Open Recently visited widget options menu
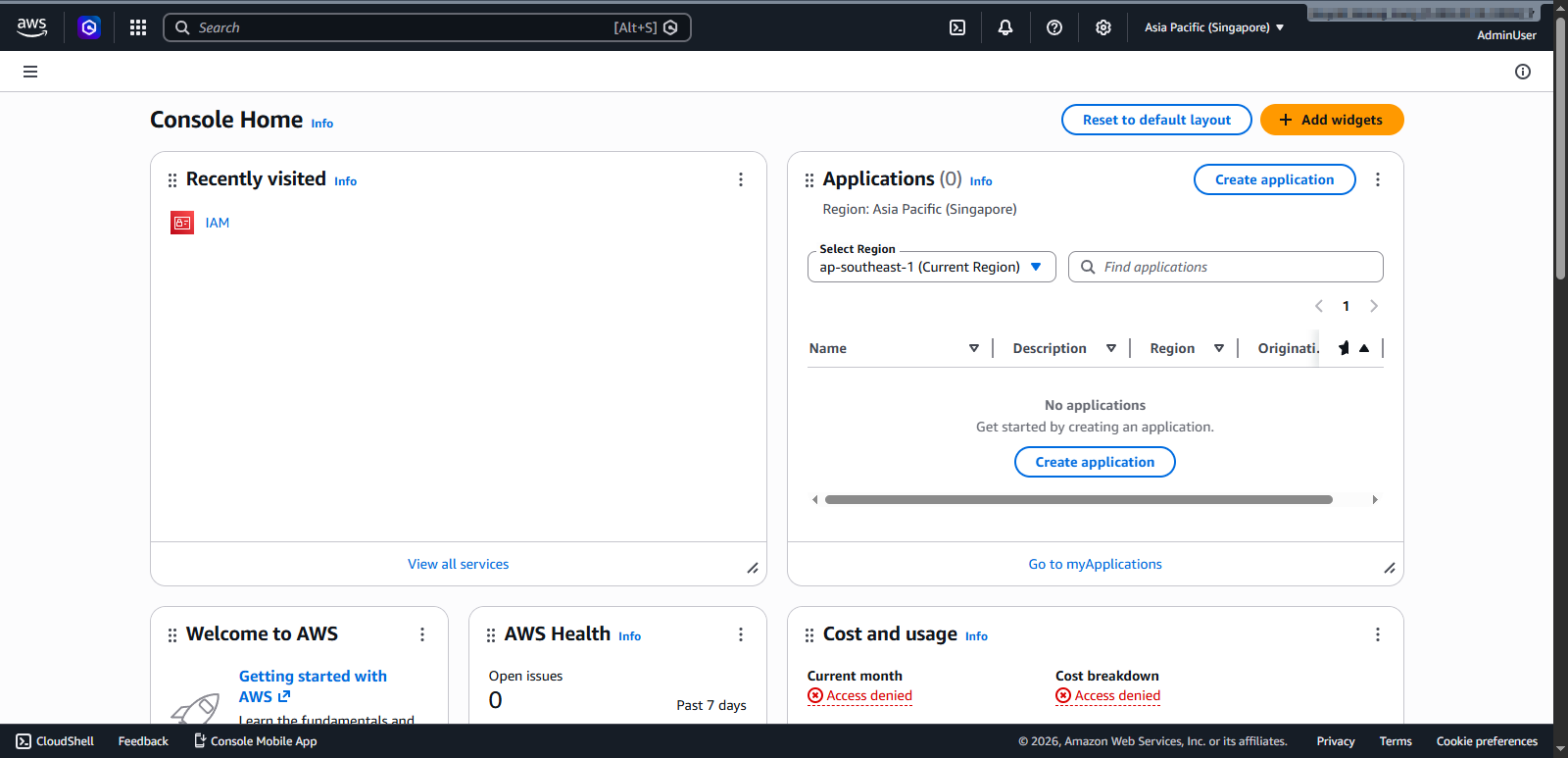Screen dimensions: 1568x758 pos(741,179)
